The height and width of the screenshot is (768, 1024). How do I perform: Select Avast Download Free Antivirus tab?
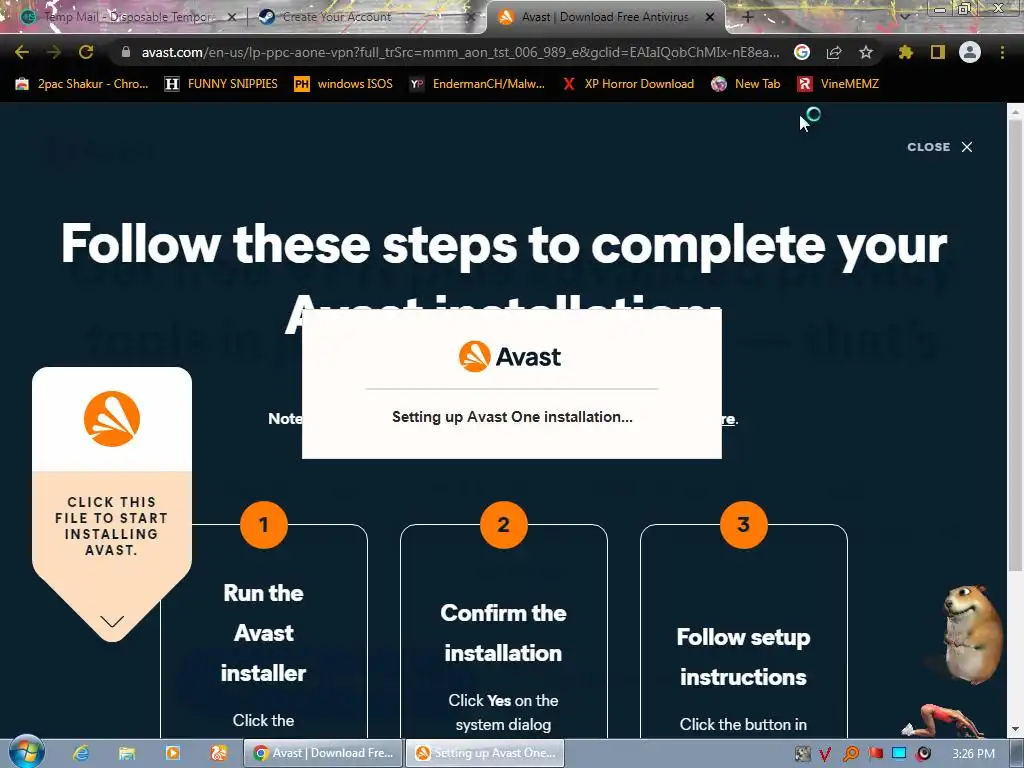pos(605,17)
